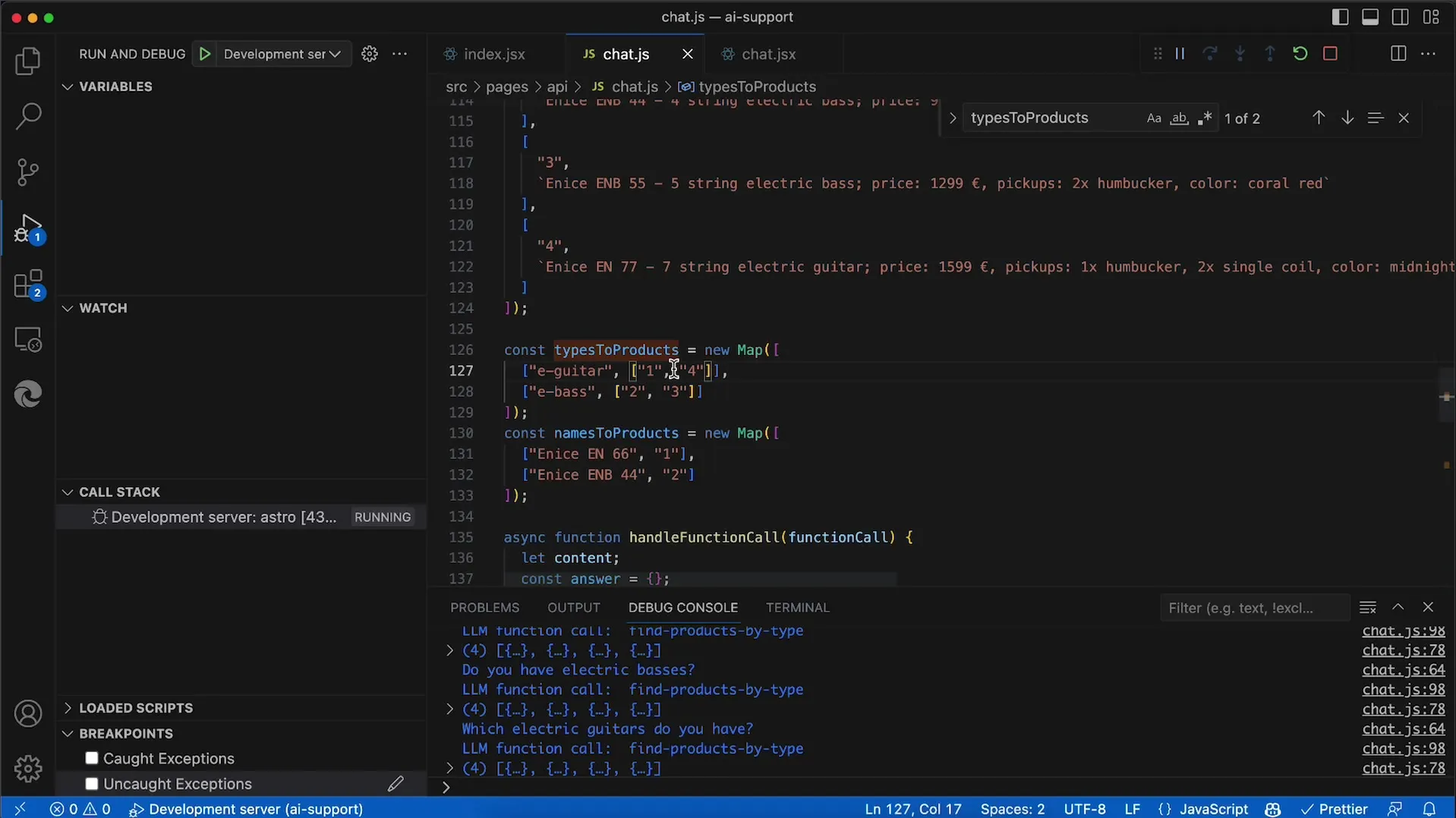The height and width of the screenshot is (818, 1456).
Task: Open the OUTPUT panel tab
Action: pos(574,608)
